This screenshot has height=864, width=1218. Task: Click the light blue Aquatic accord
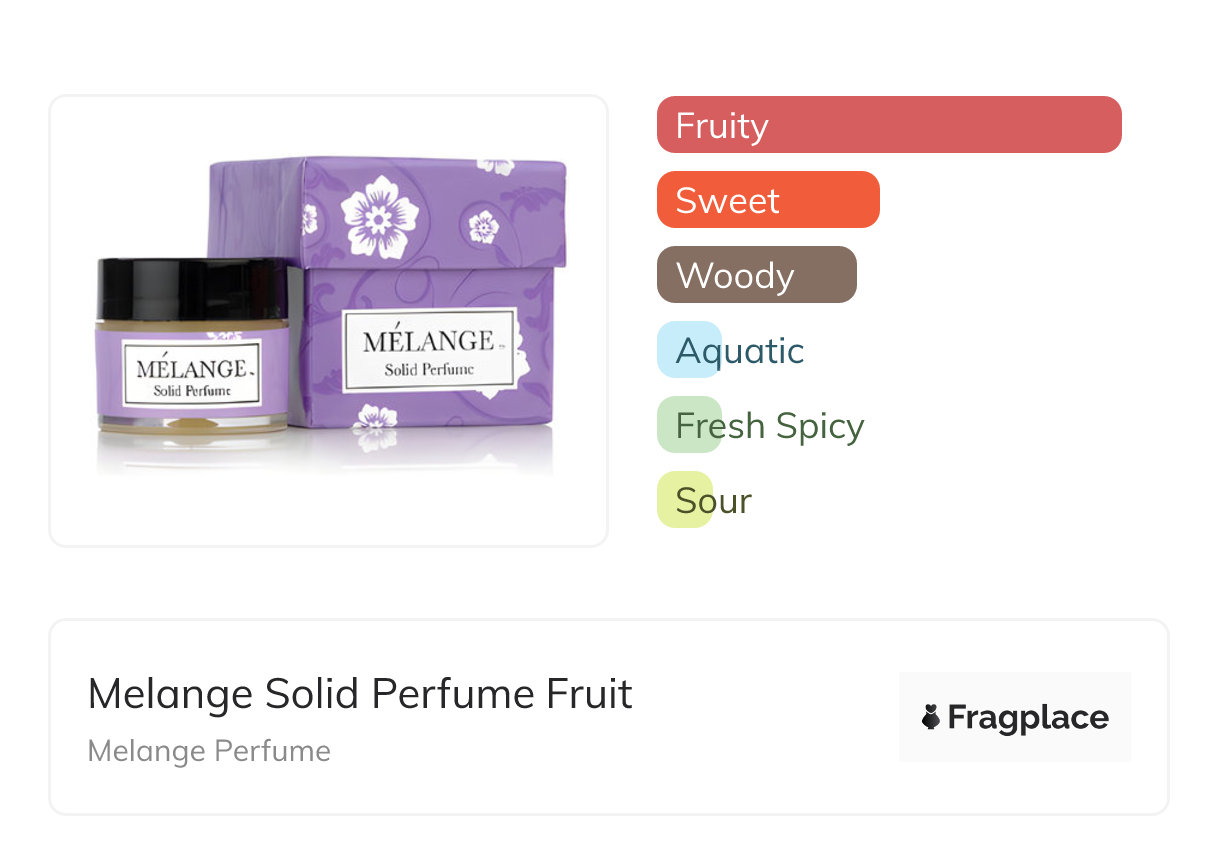pyautogui.click(x=739, y=350)
